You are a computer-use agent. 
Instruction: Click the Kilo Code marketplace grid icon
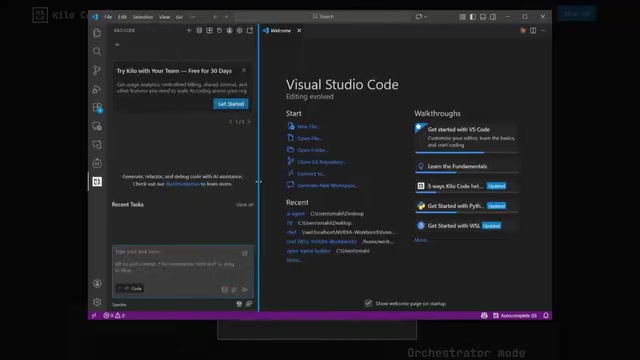pos(209,31)
